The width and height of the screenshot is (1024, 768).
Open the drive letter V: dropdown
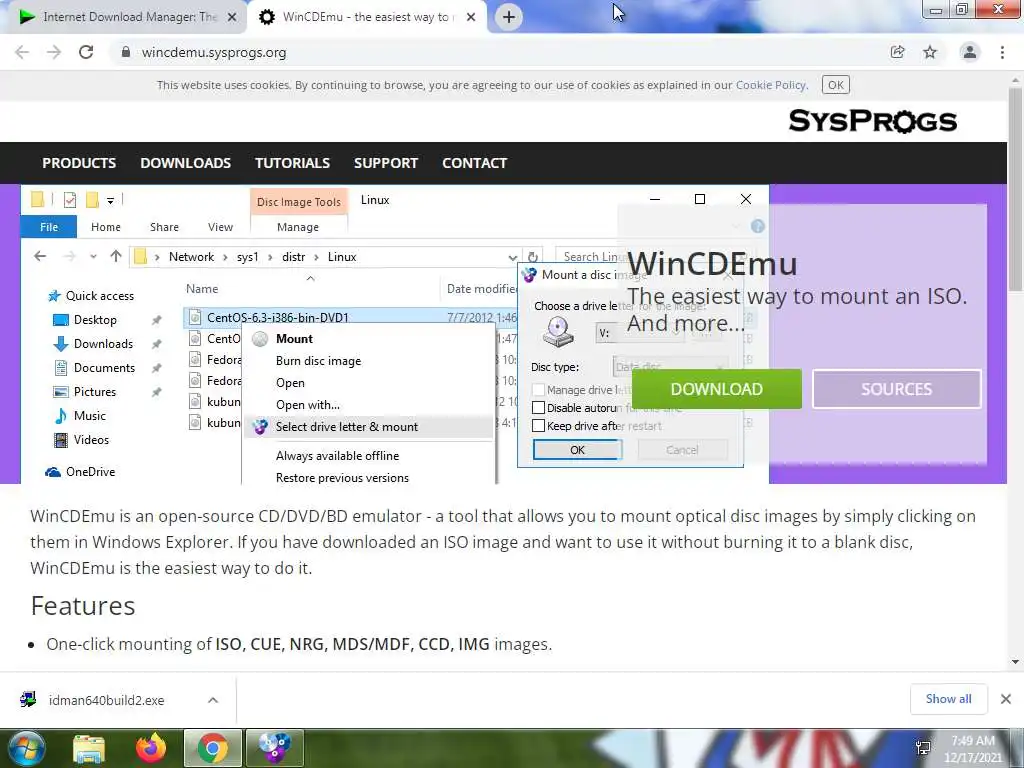point(640,333)
